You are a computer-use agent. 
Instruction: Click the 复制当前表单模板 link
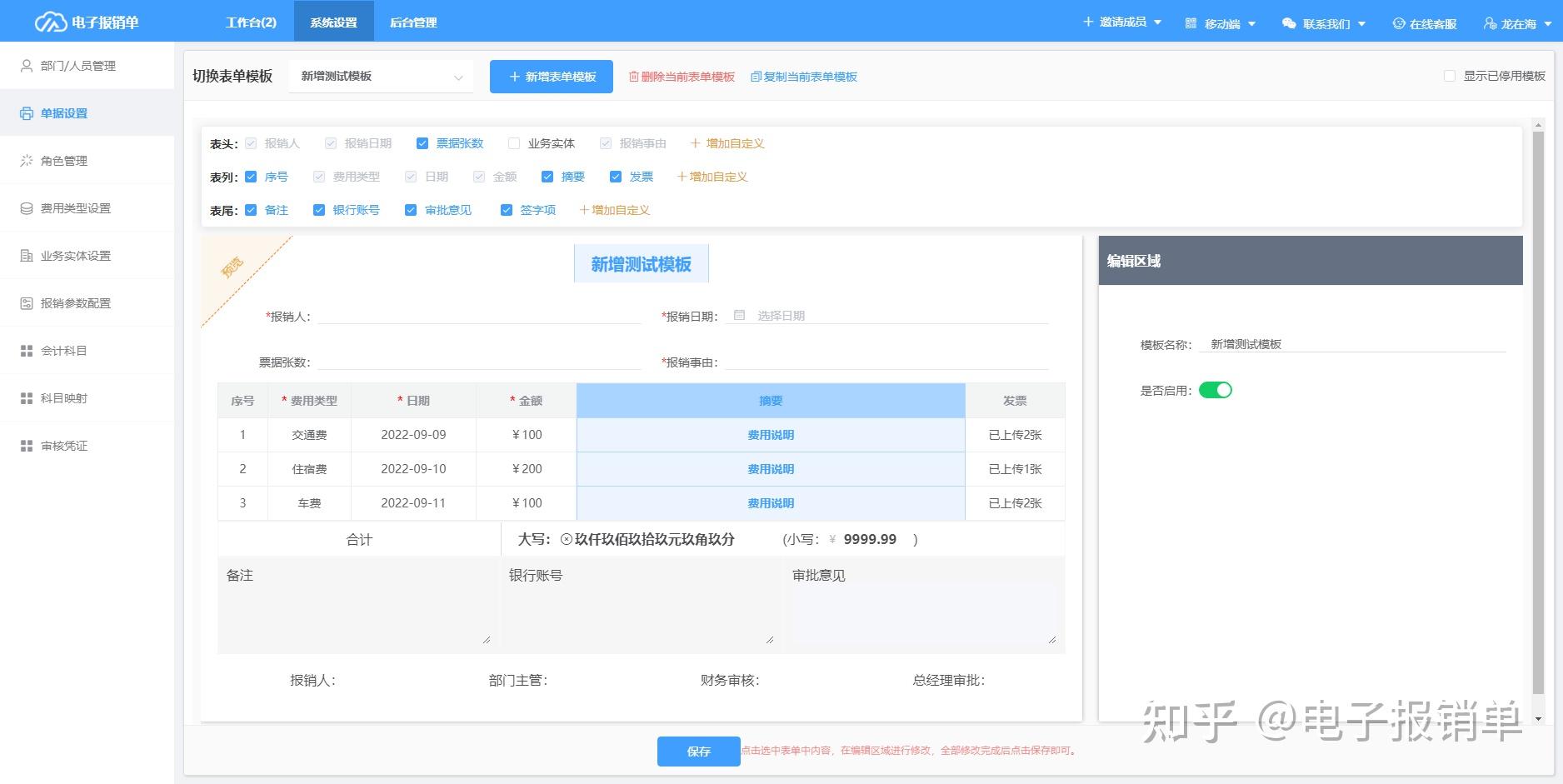[x=804, y=77]
